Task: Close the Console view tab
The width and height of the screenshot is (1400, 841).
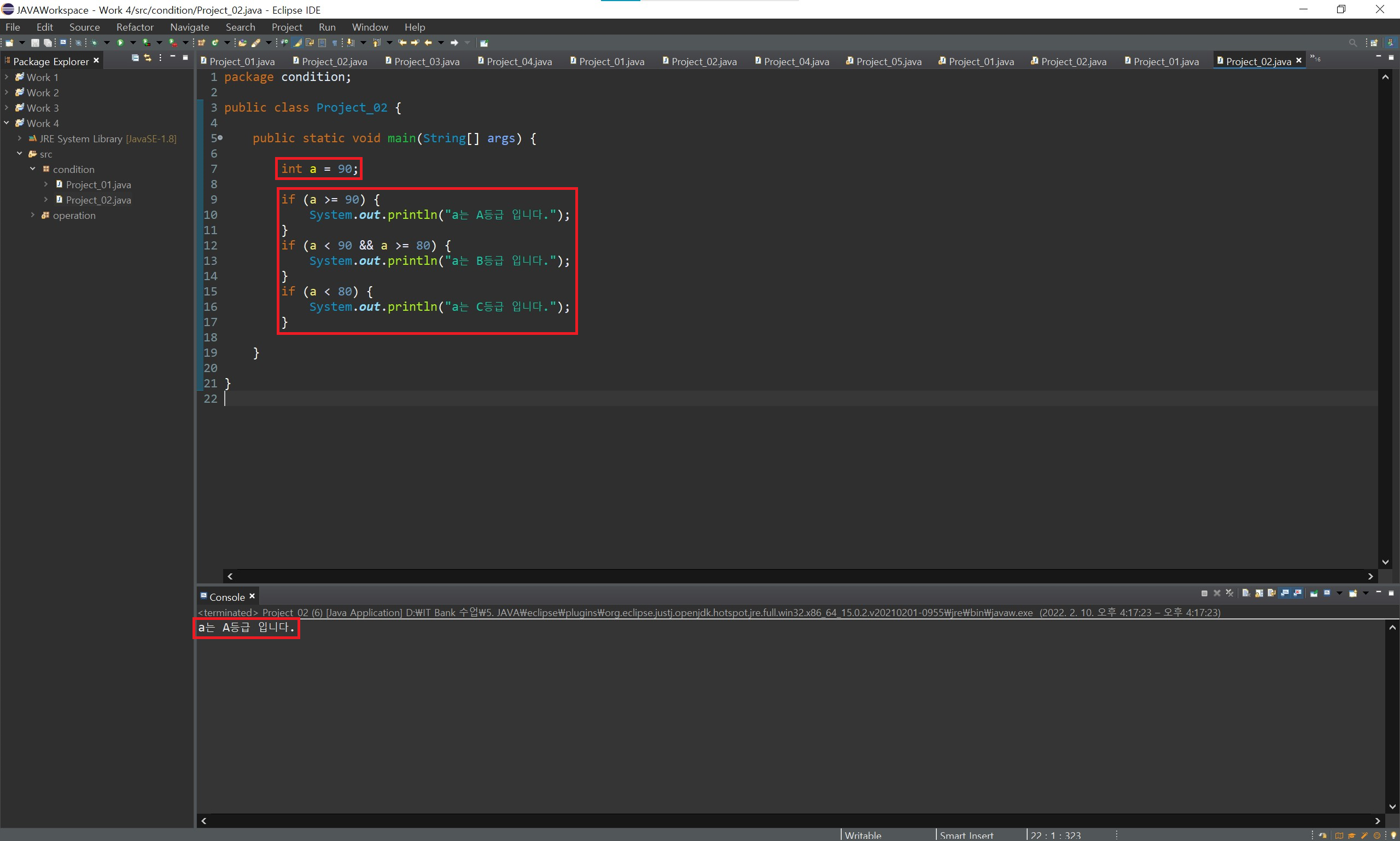Action: coord(253,596)
